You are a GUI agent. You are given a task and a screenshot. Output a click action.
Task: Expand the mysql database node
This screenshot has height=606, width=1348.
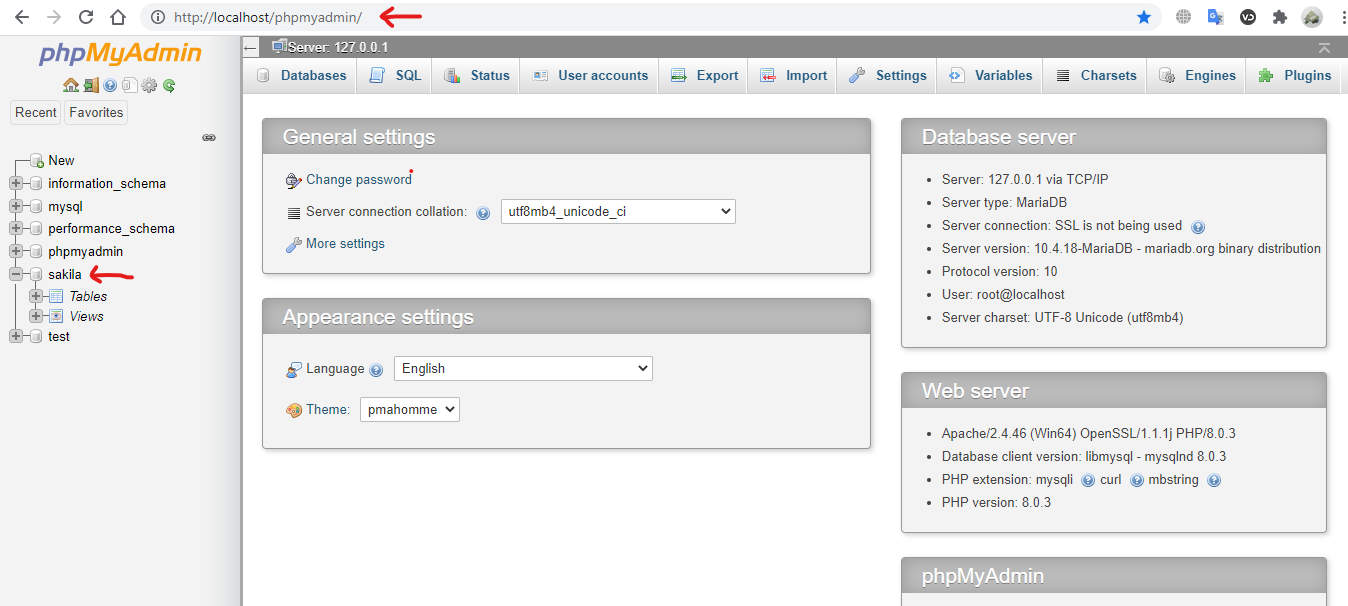tap(16, 206)
